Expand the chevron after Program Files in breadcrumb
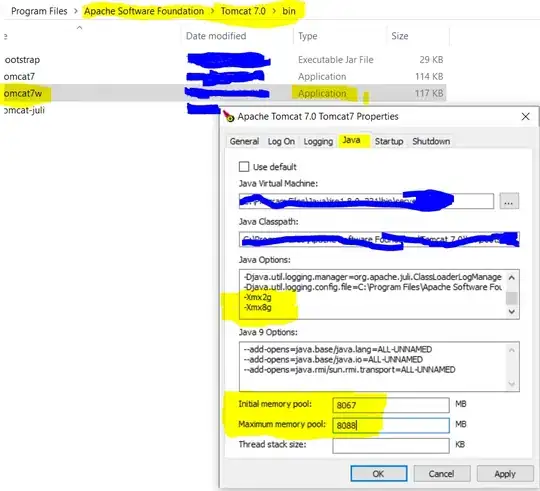 [76, 11]
